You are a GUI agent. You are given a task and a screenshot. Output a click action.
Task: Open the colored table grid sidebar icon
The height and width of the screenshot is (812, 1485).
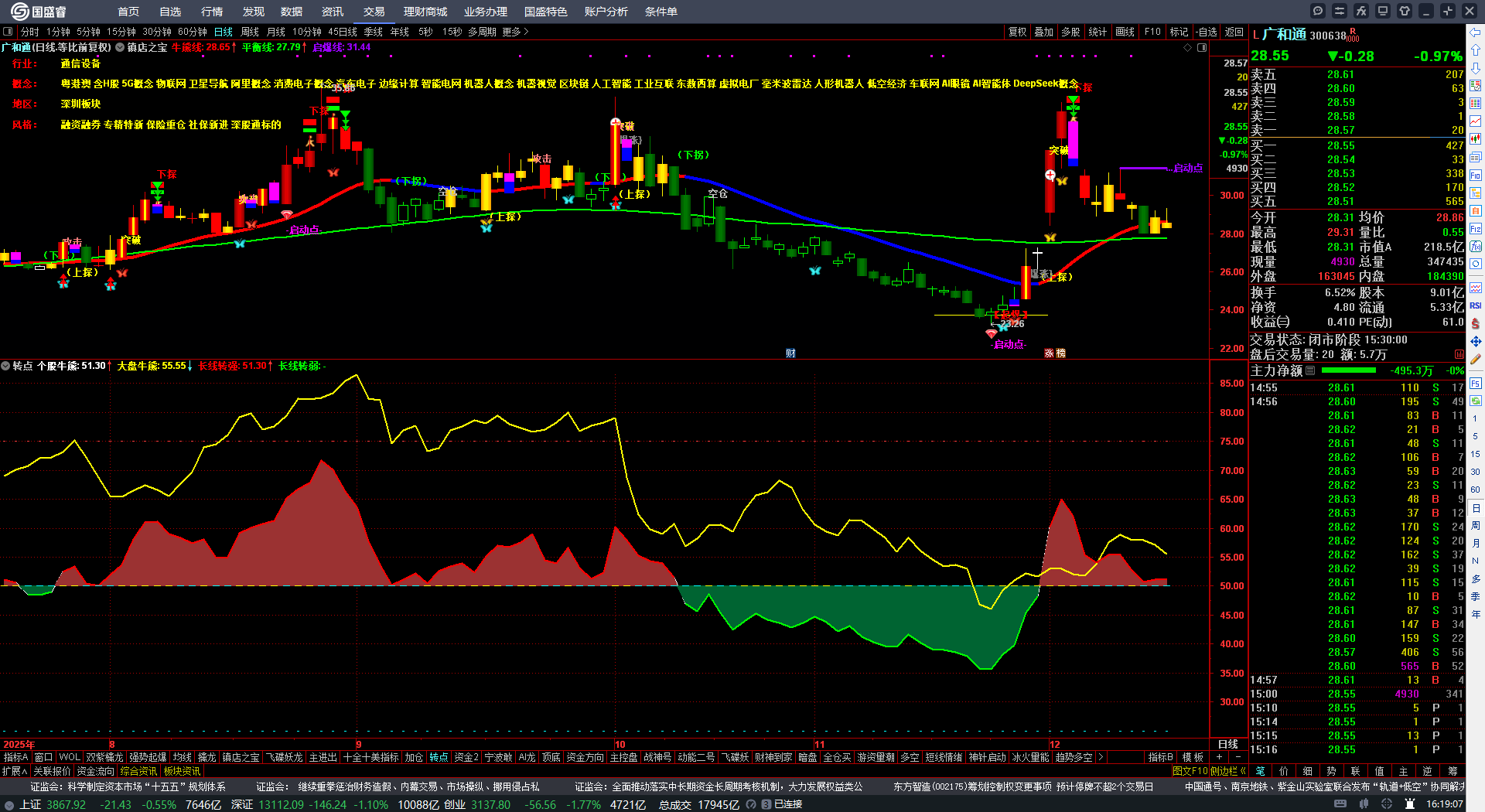point(1476,104)
